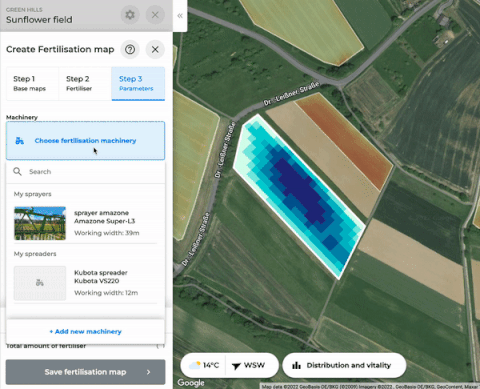The width and height of the screenshot is (480, 389).
Task: Close the Sunflower field panel
Action: pyautogui.click(x=155, y=15)
